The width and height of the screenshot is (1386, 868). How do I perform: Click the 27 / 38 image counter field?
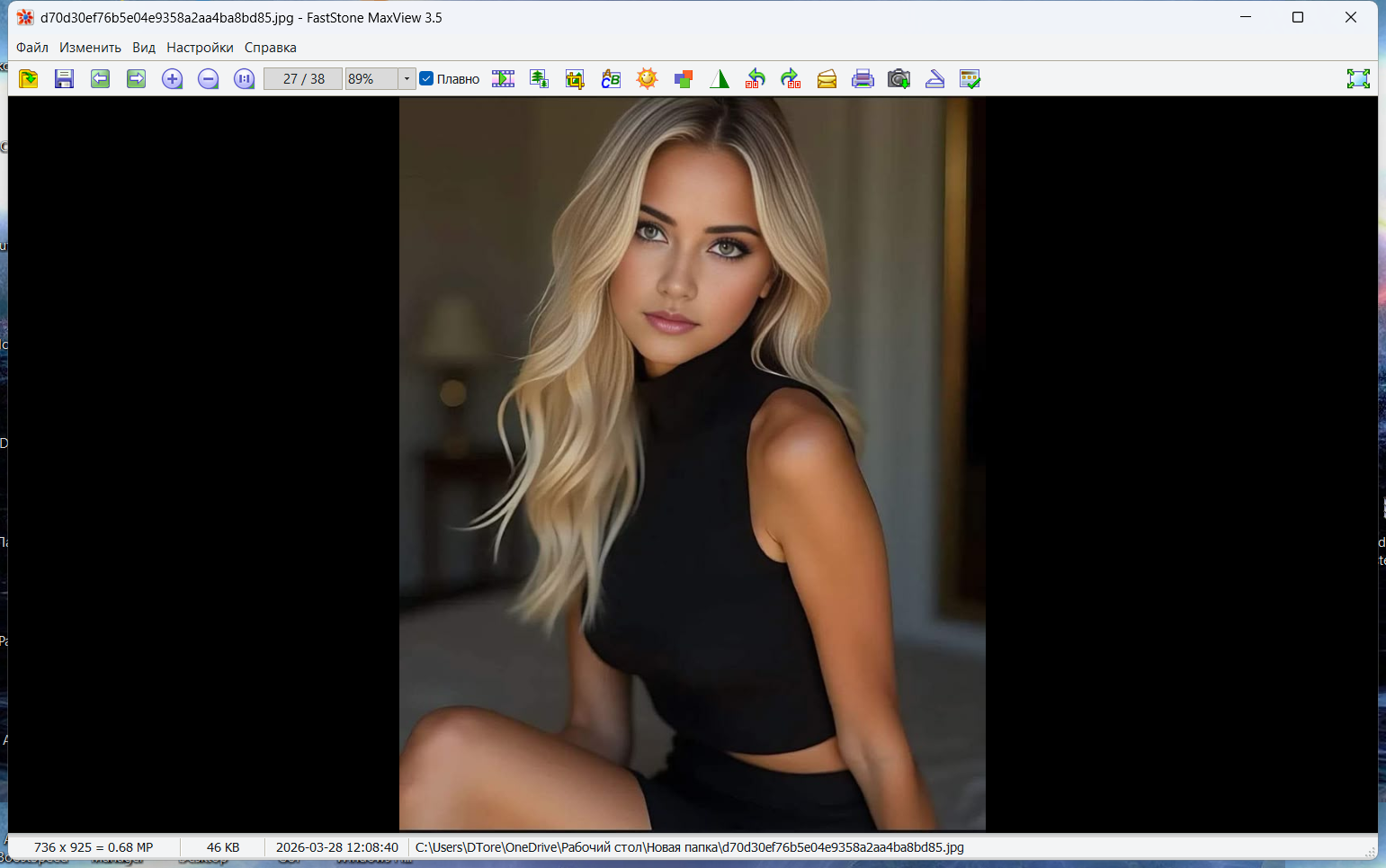pyautogui.click(x=303, y=79)
